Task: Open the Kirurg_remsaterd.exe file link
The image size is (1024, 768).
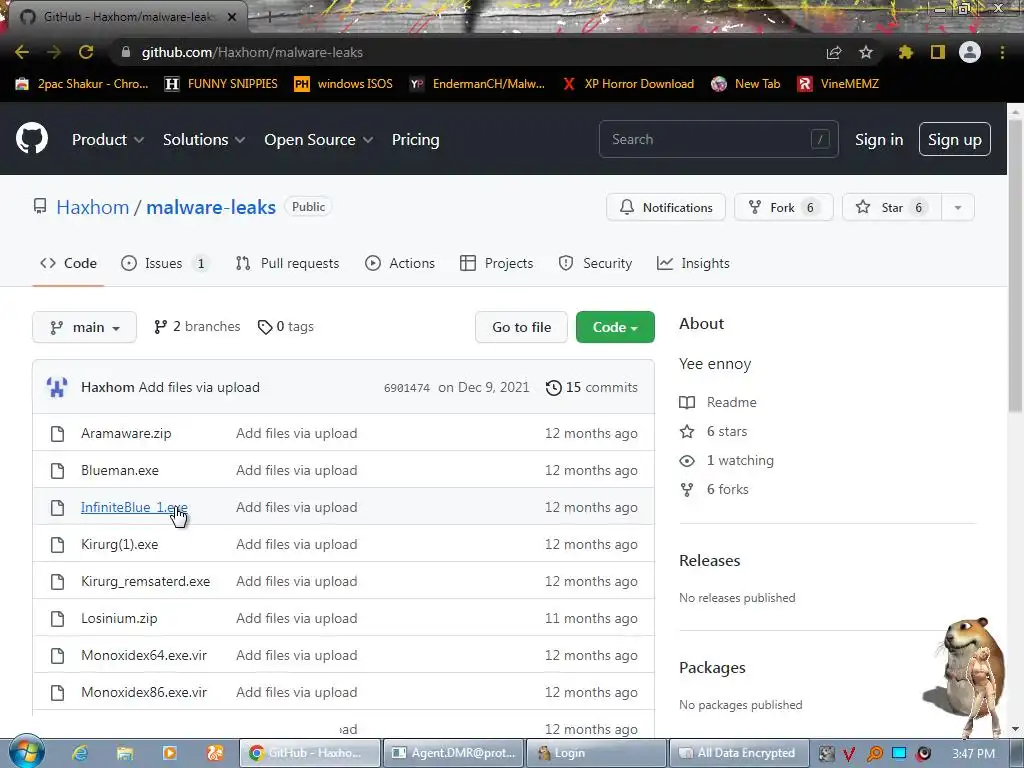Action: [x=146, y=581]
